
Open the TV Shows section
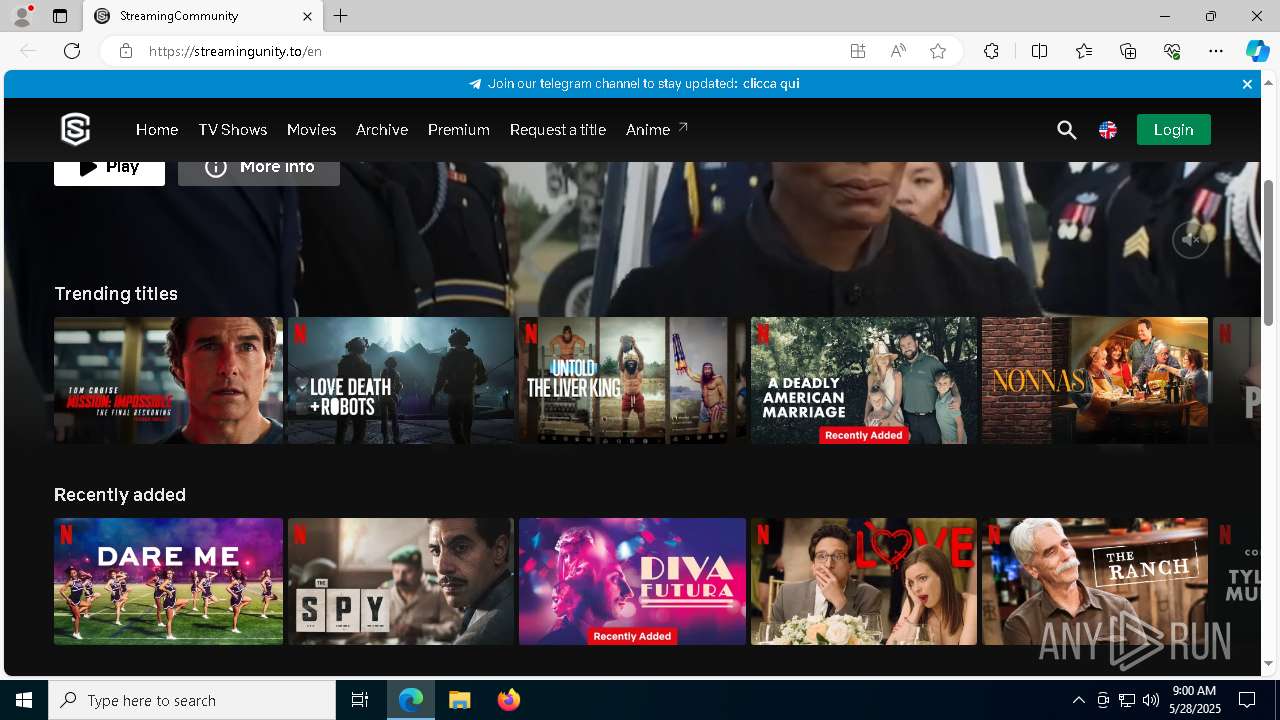click(233, 130)
